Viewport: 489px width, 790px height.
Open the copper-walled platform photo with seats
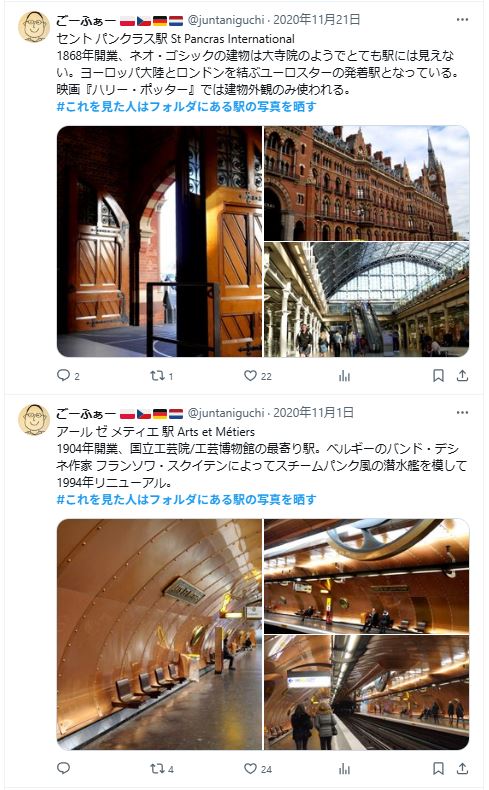(x=159, y=634)
